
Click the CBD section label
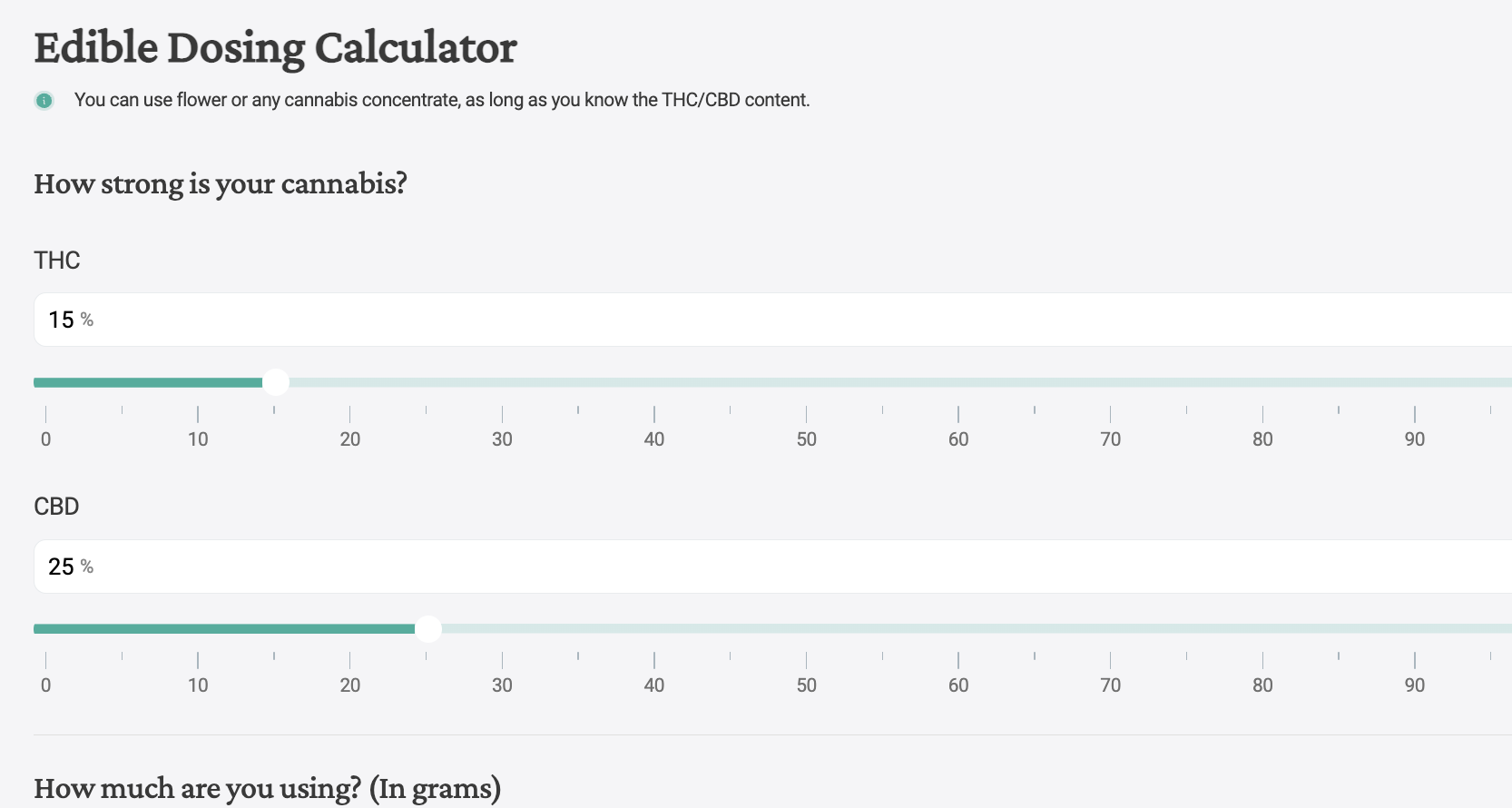(x=56, y=507)
